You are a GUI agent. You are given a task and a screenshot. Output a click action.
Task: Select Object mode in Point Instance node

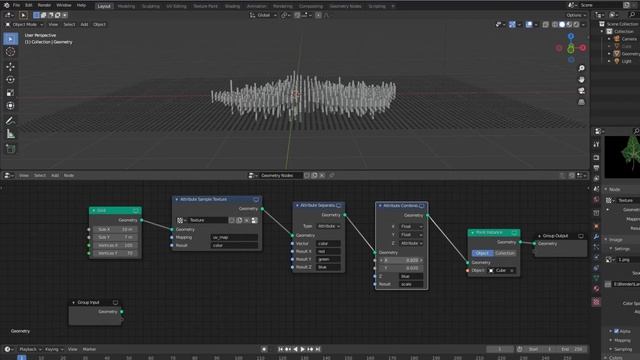[482, 253]
